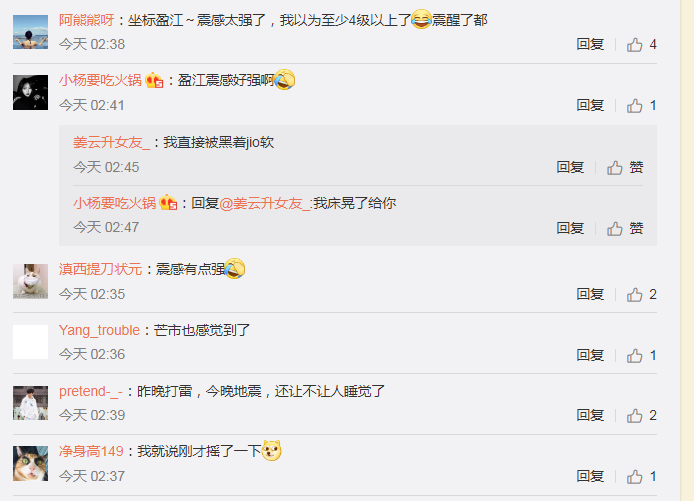Click 小杨要吃火锅's dark avatar picture
The width and height of the screenshot is (694, 501).
pos(31,92)
